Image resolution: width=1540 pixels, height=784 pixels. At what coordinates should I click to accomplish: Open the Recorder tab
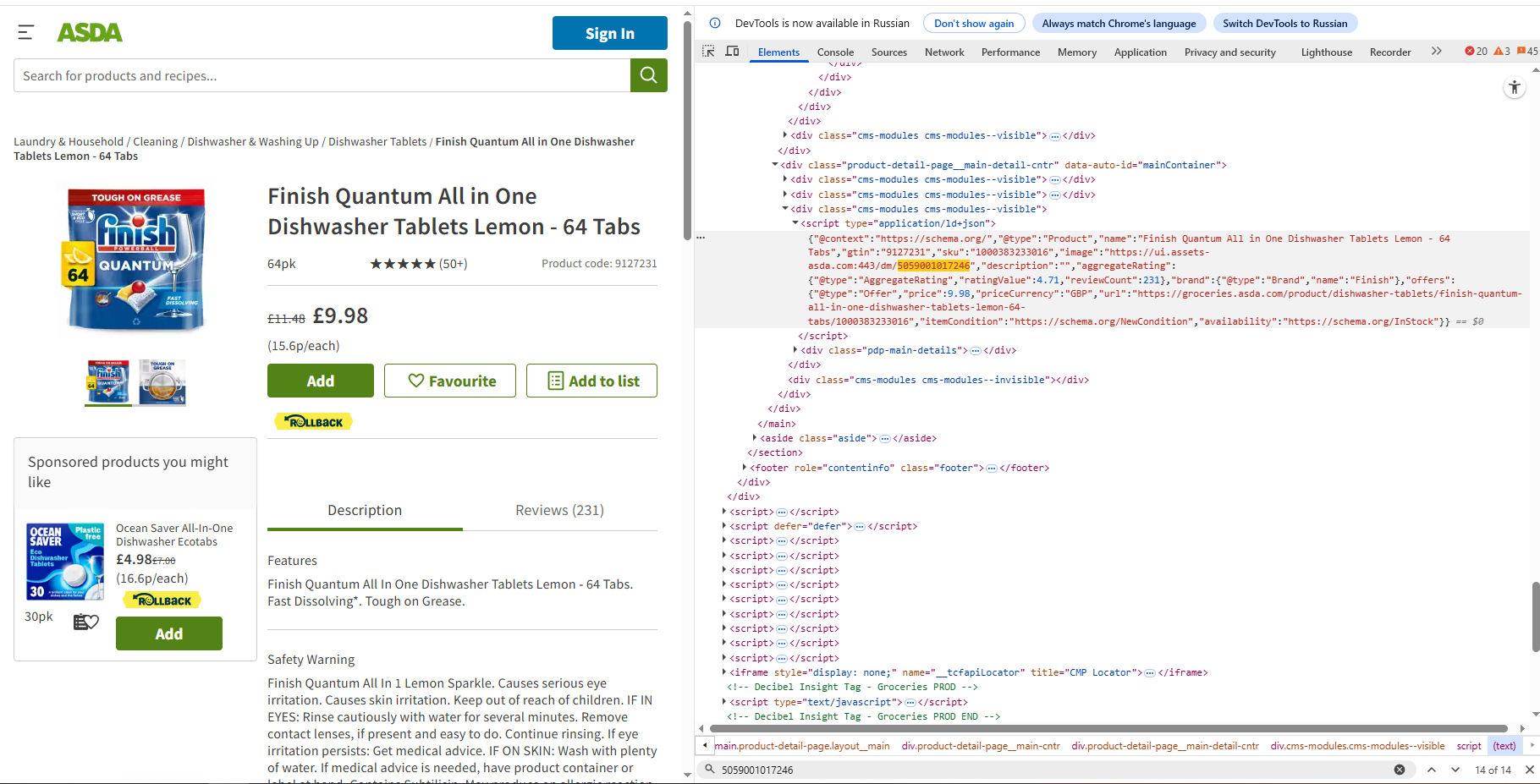[1390, 52]
